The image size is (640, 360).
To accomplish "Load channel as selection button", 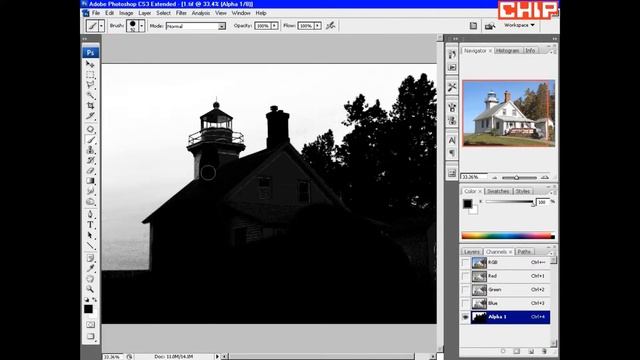I will pyautogui.click(x=503, y=351).
